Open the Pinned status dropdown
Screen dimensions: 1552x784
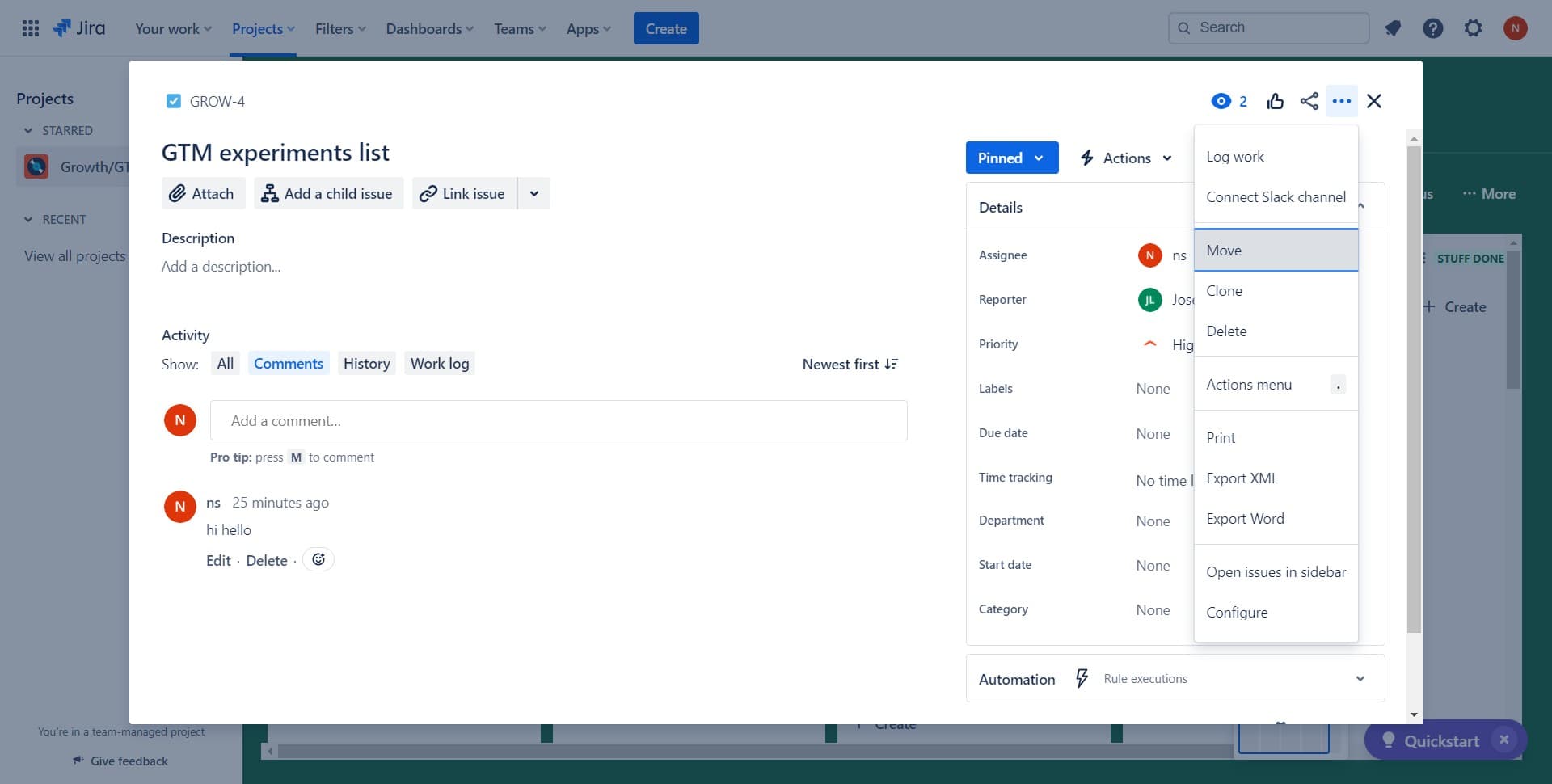pyautogui.click(x=1010, y=158)
